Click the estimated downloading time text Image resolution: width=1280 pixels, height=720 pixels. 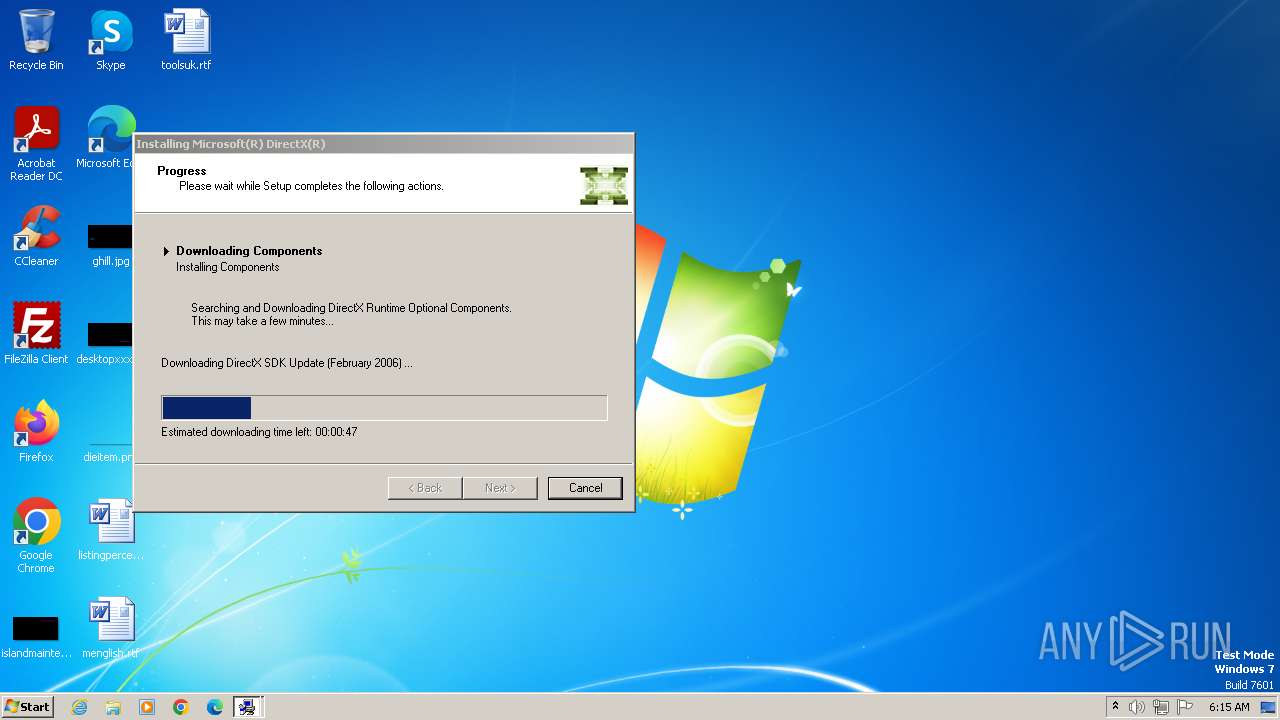pyautogui.click(x=259, y=432)
